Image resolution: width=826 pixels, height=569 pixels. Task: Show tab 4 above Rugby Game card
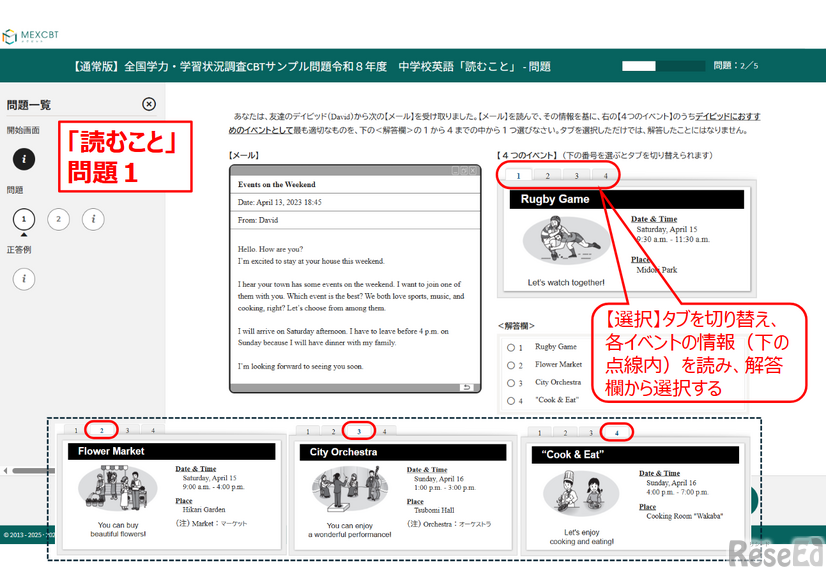(605, 176)
